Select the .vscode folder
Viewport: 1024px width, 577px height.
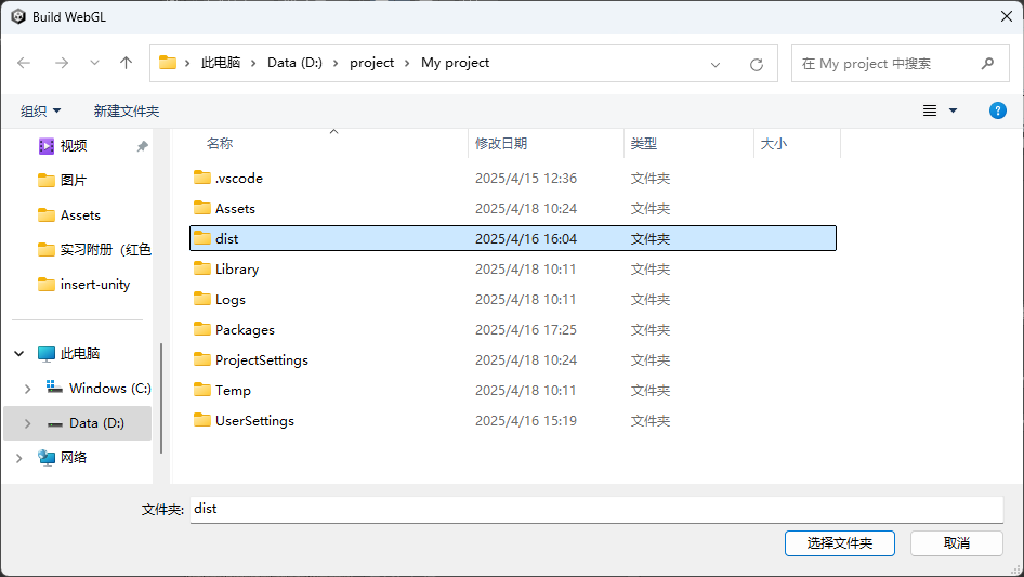(513, 178)
